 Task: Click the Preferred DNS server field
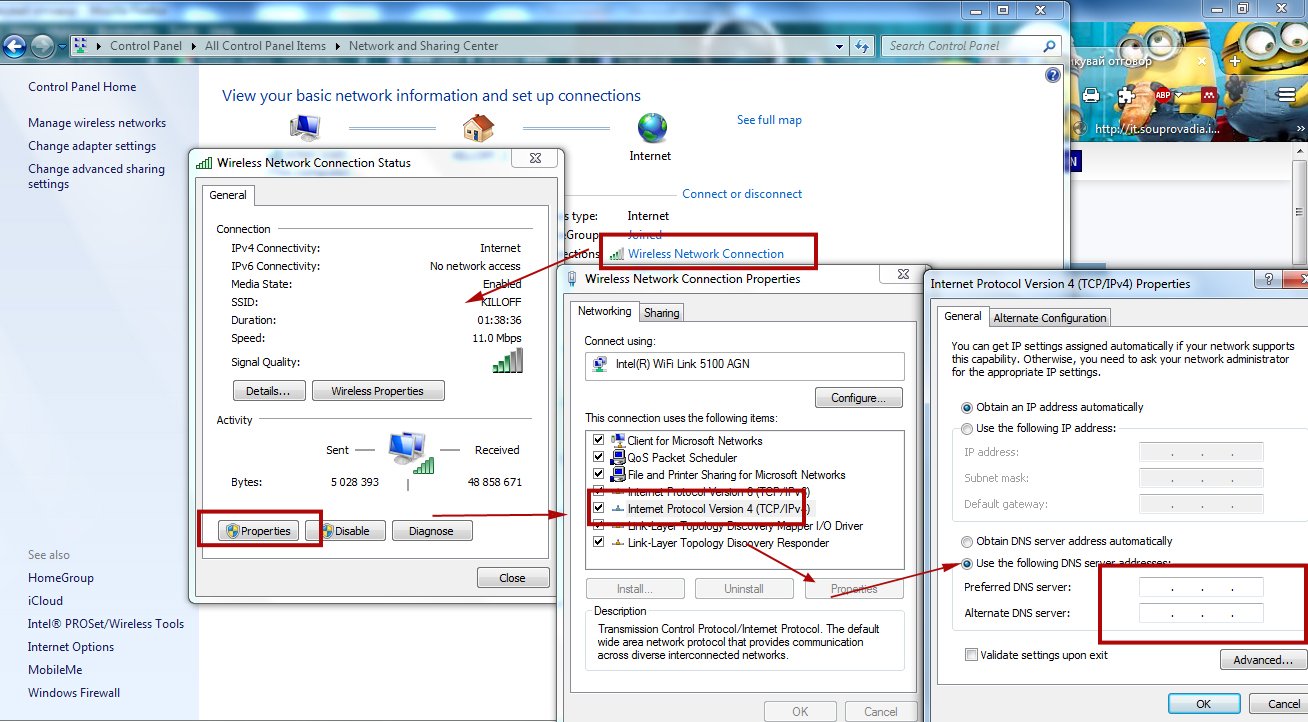tap(1201, 588)
